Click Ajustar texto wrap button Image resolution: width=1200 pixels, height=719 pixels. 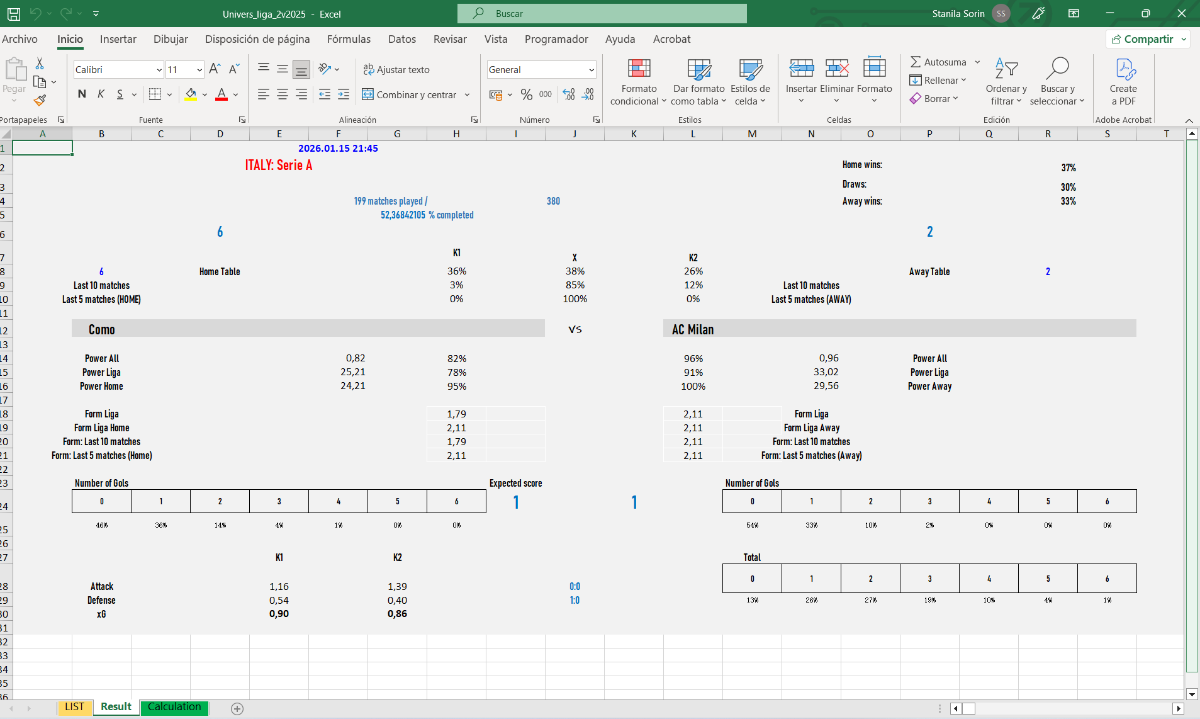click(x=396, y=69)
